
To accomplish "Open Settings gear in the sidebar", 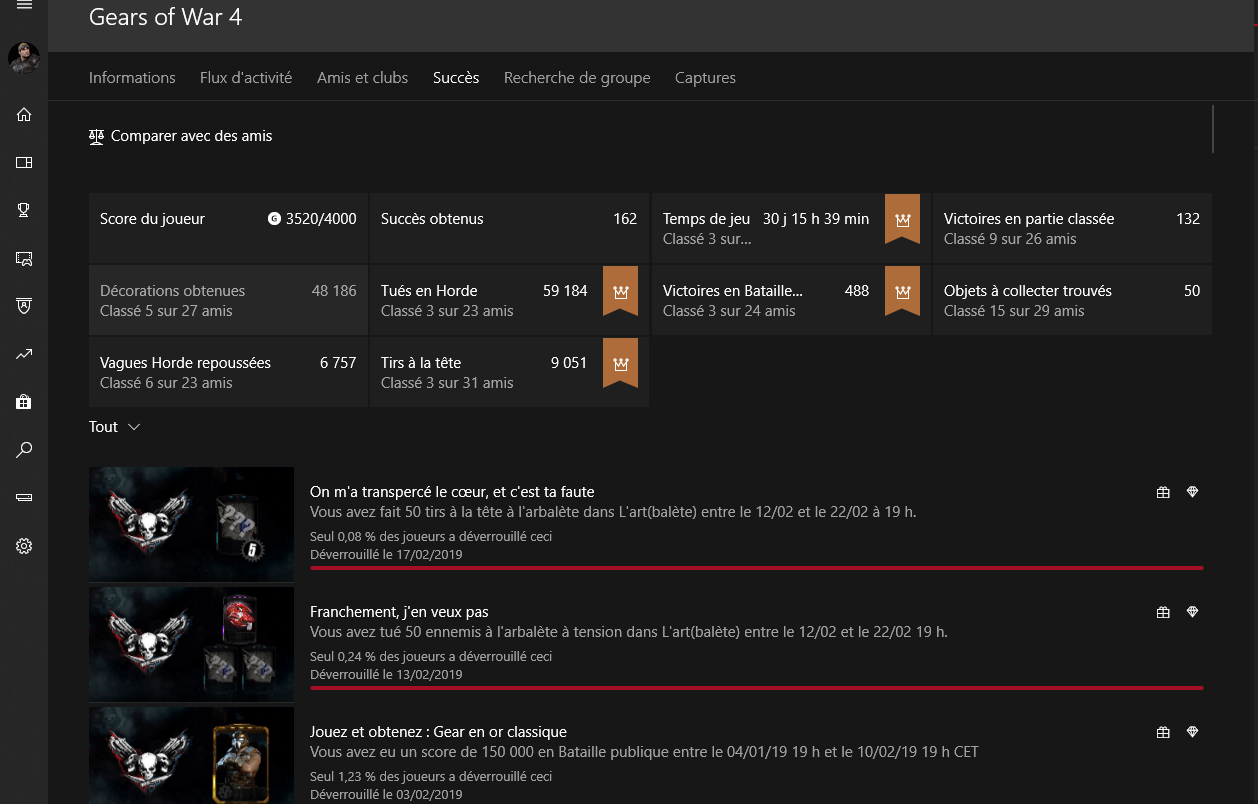I will tap(24, 546).
